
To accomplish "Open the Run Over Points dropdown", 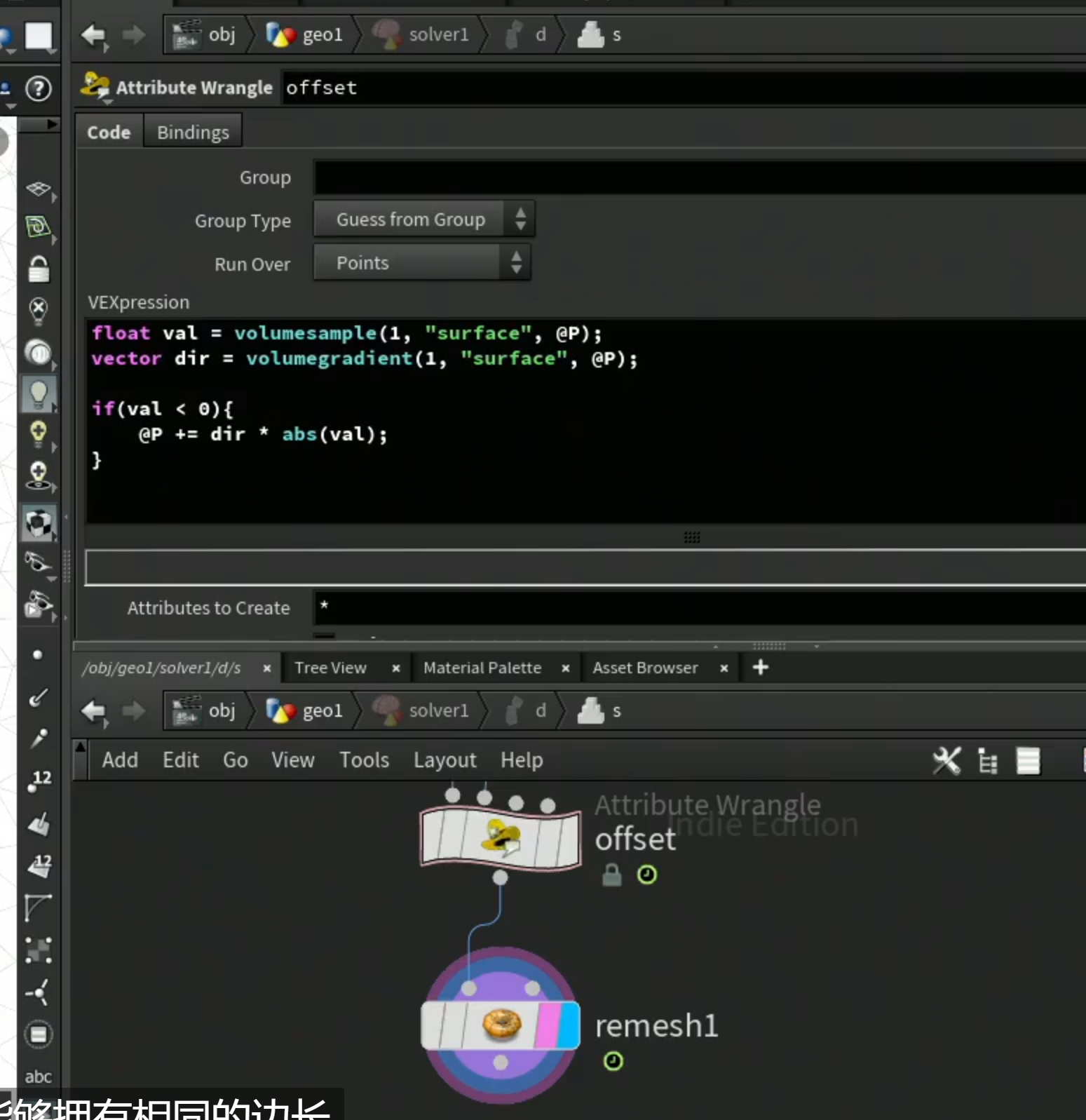I will click(x=422, y=263).
